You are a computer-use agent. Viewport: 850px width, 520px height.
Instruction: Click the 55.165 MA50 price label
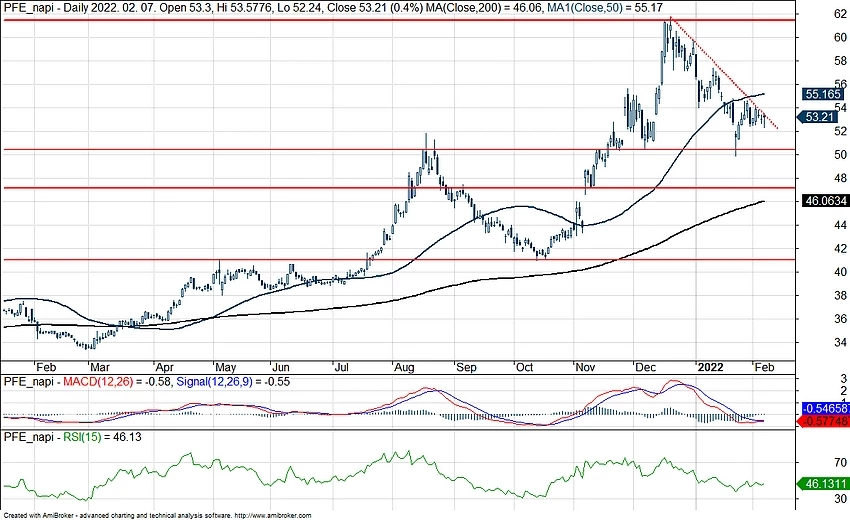823,94
